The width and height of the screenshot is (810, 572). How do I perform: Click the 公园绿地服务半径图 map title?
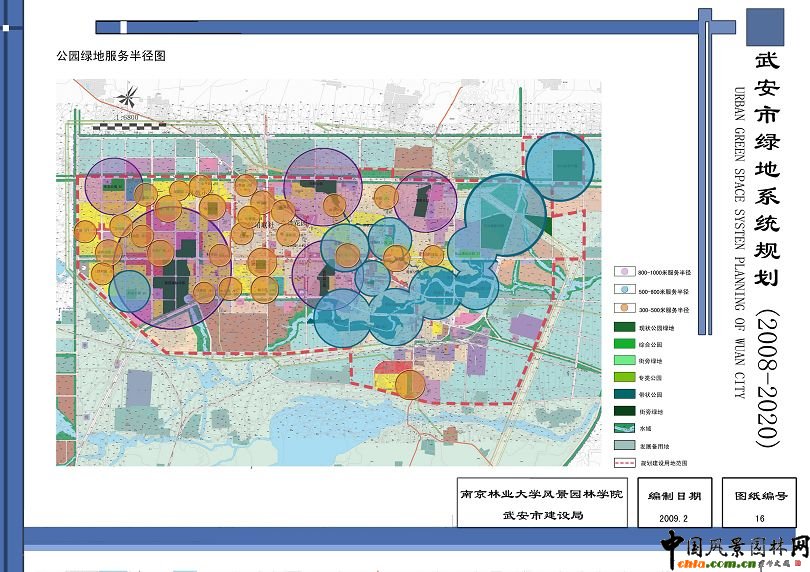pyautogui.click(x=111, y=57)
